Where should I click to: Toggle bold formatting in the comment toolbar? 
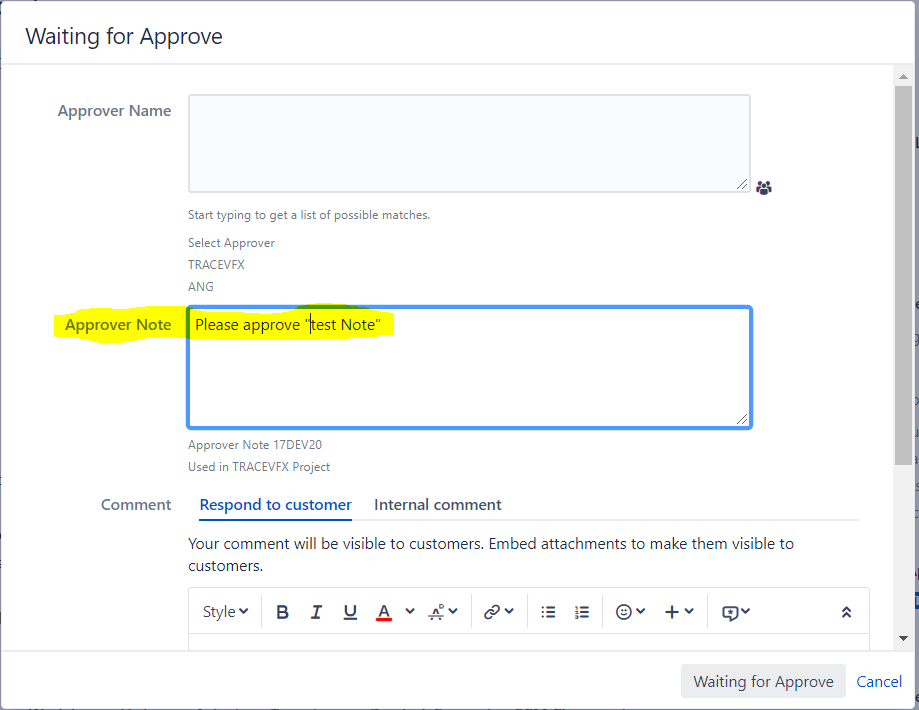(x=282, y=611)
